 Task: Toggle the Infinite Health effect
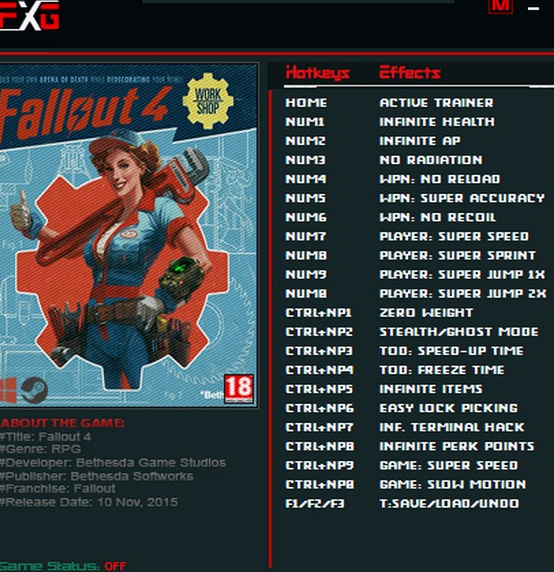pos(437,122)
